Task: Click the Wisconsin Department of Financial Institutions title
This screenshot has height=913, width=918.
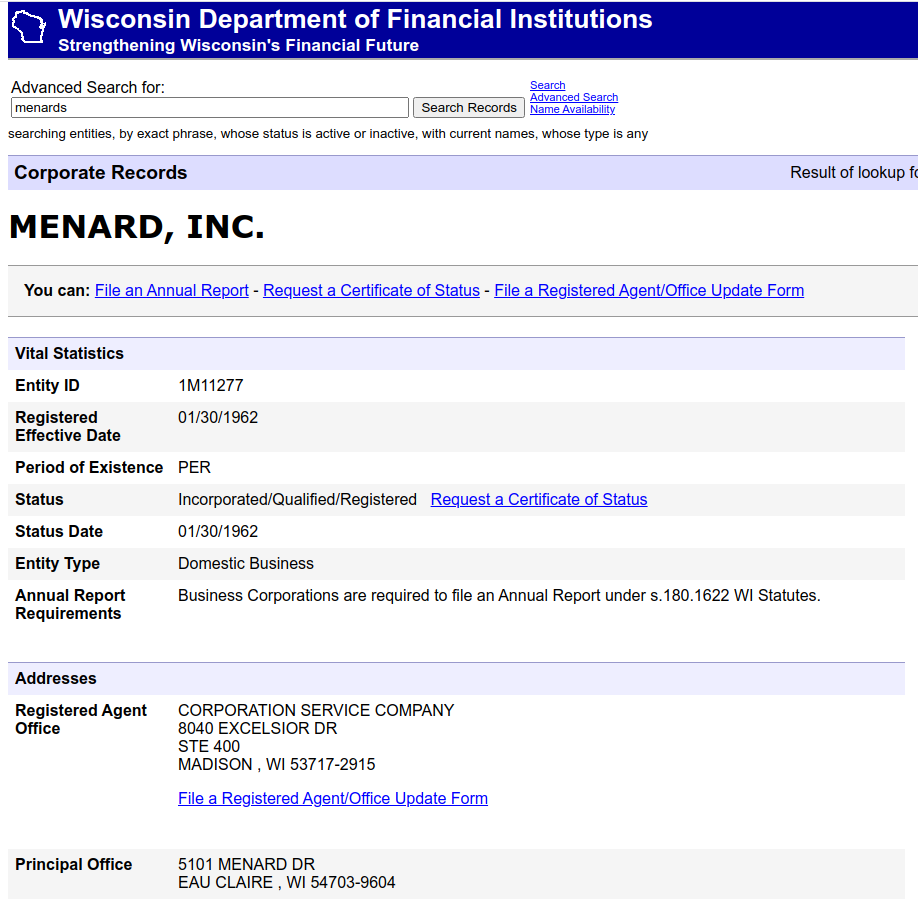Action: (355, 19)
